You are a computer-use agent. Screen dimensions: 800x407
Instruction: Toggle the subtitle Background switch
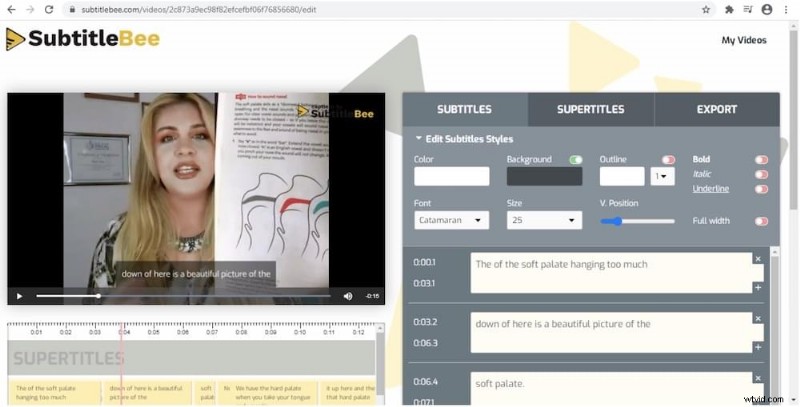coord(576,160)
